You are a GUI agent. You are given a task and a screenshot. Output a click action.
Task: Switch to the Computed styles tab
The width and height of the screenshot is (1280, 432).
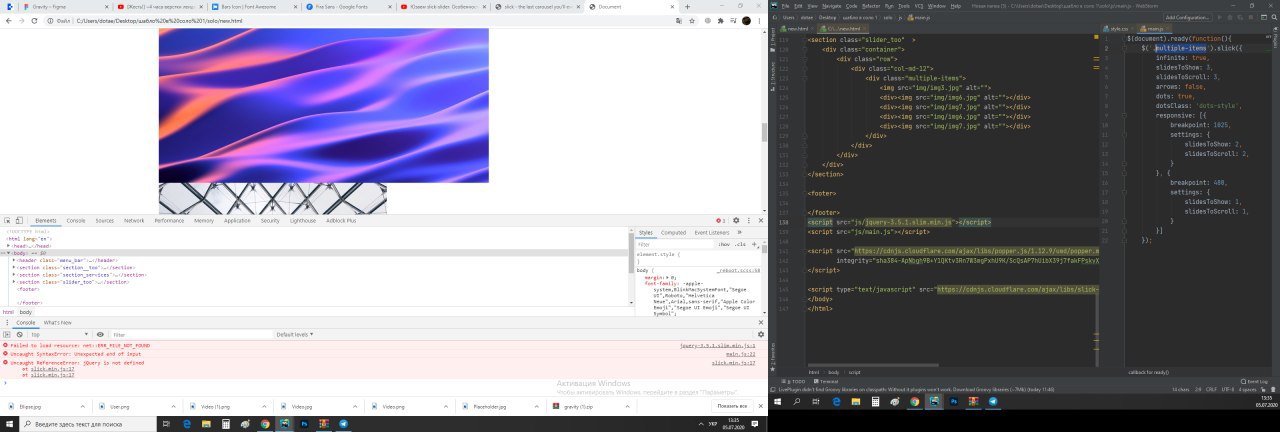[673, 233]
